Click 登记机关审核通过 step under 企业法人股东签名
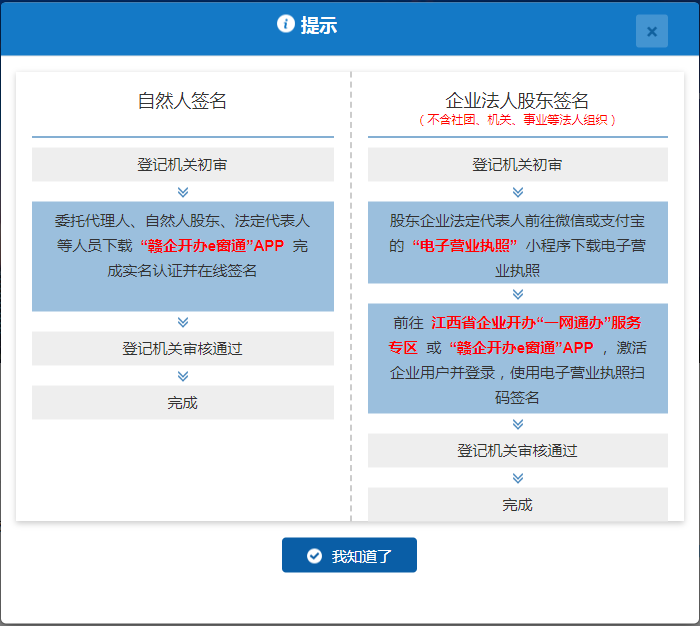Viewport: 700px width, 626px height. point(518,451)
